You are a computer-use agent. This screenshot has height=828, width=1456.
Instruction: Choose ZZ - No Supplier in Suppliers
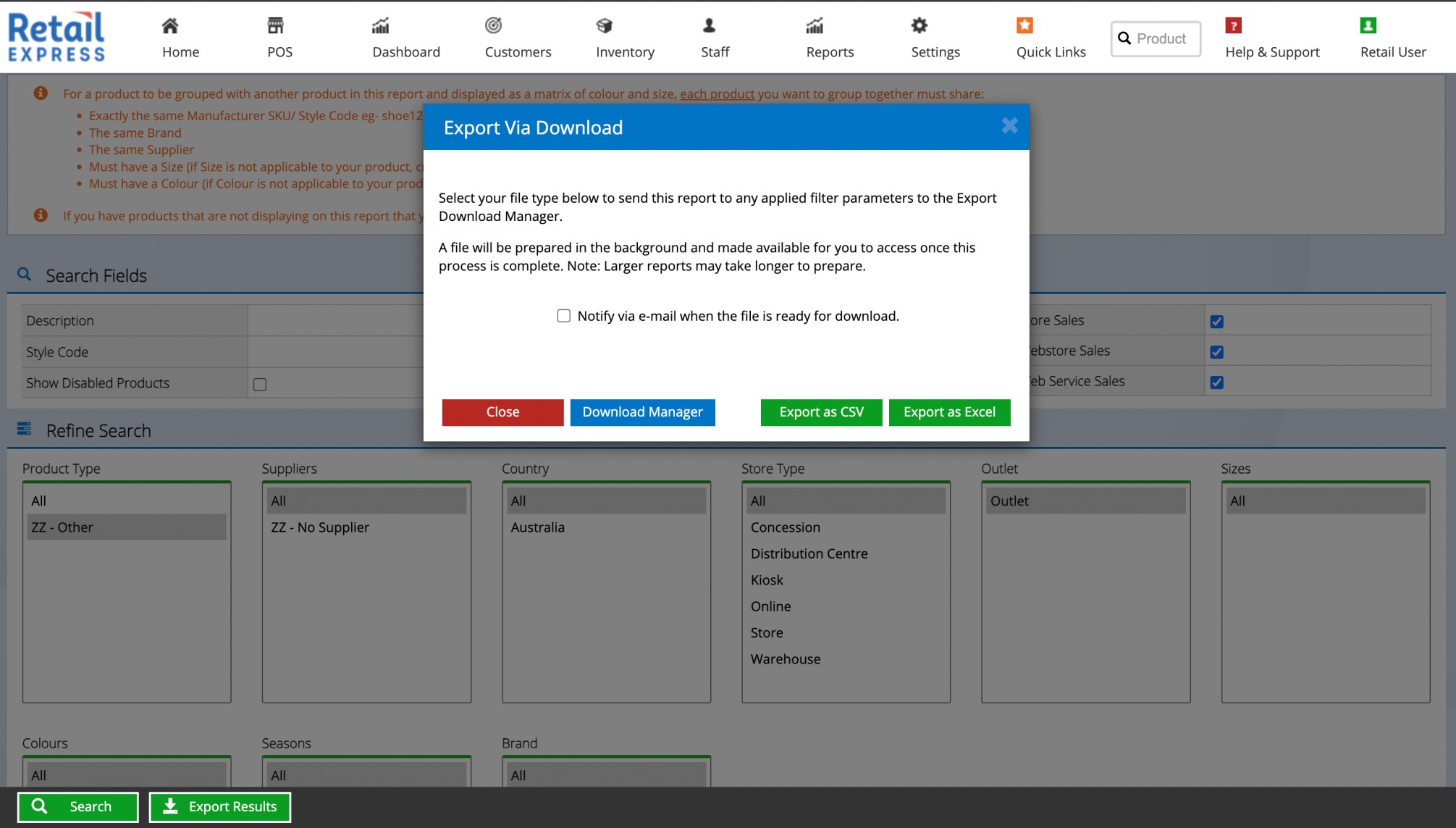[x=320, y=527]
